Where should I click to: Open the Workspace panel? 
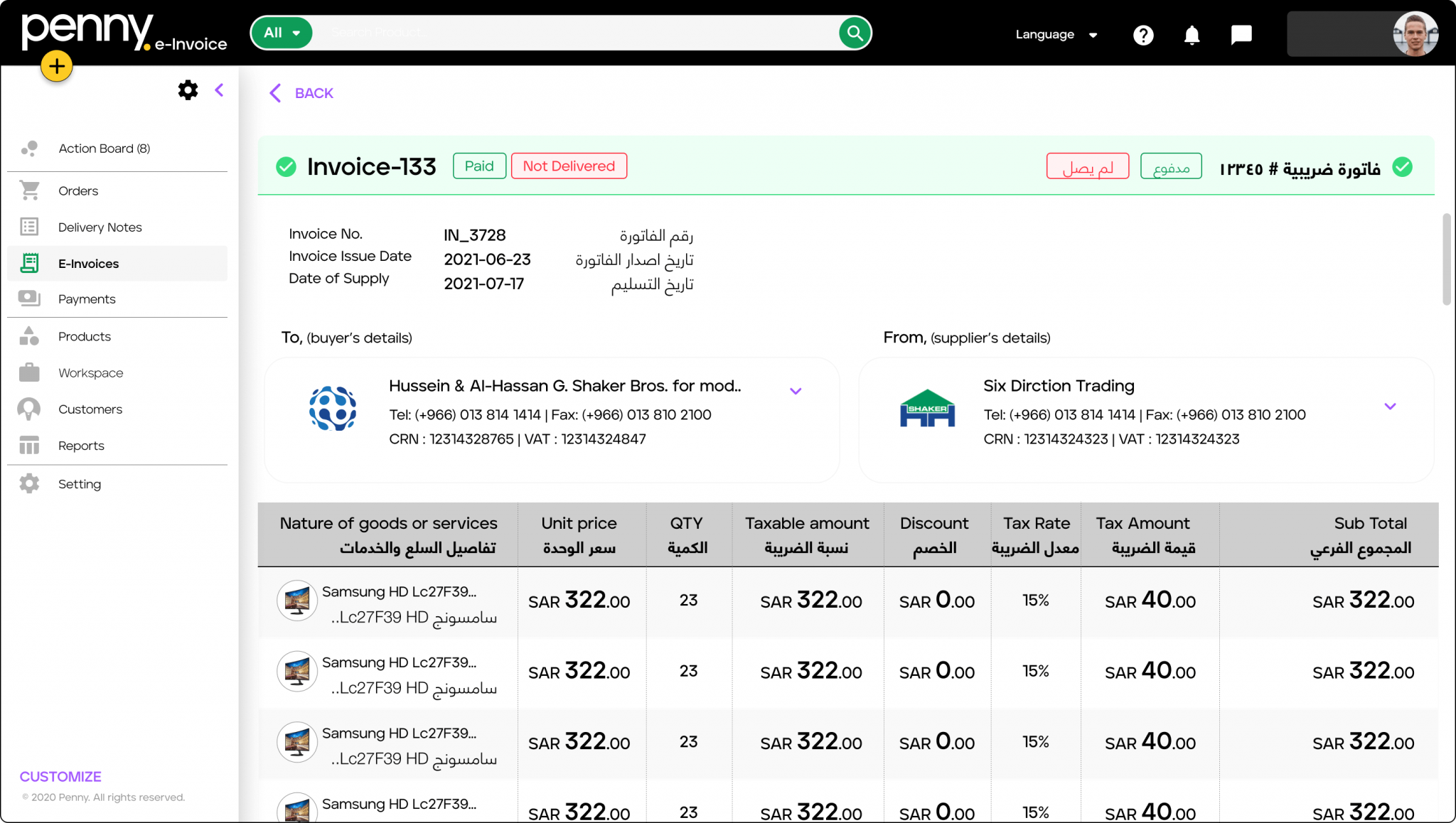[90, 372]
